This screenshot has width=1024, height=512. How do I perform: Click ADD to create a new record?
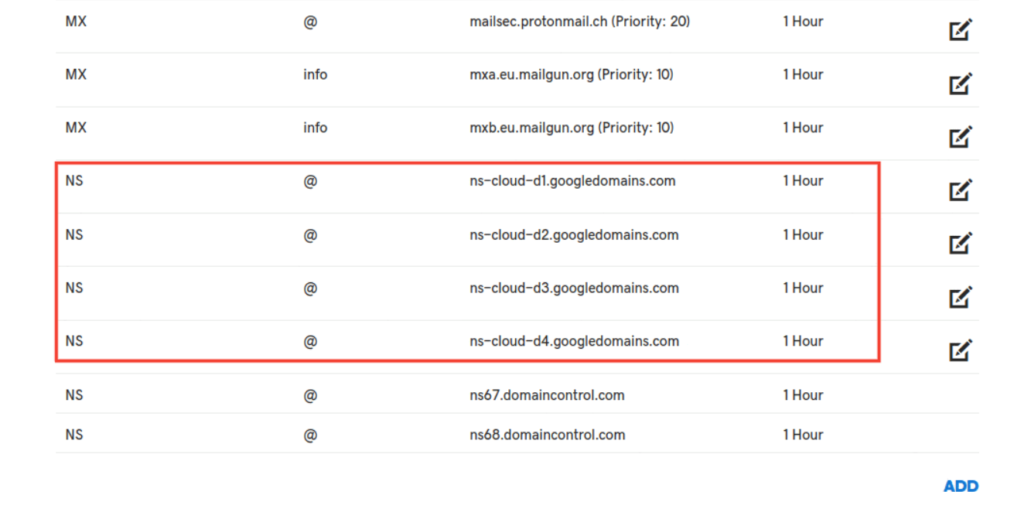point(960,486)
